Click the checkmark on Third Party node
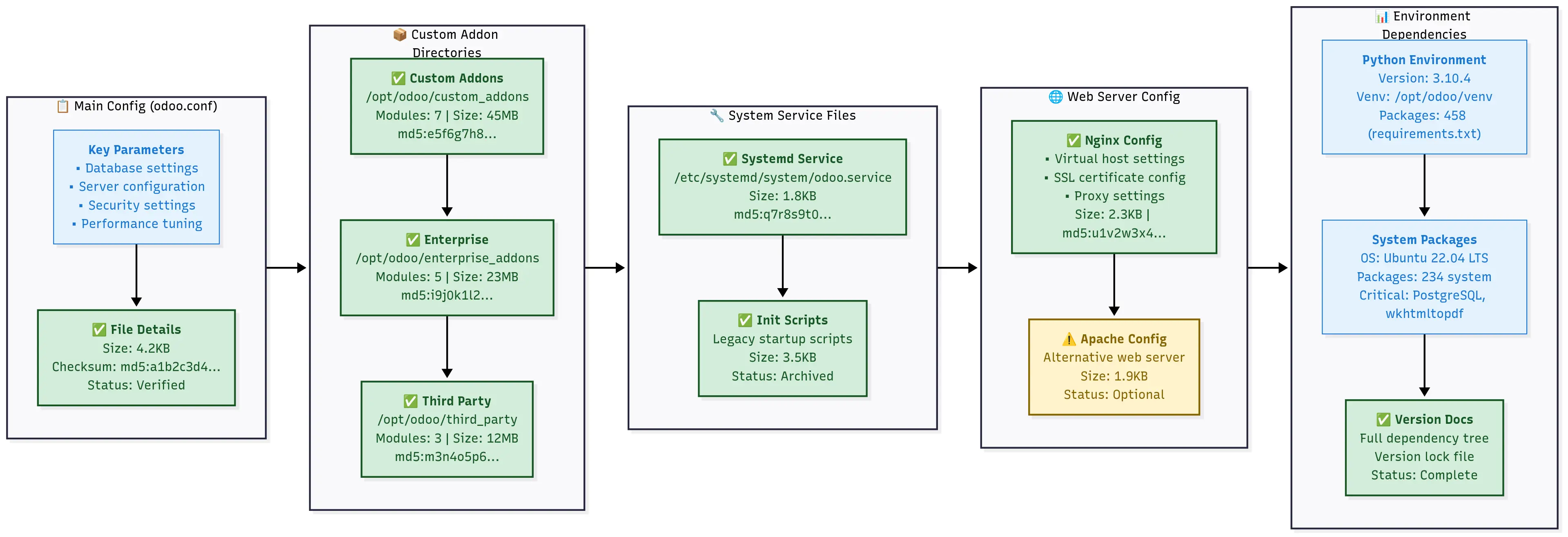 (x=411, y=401)
